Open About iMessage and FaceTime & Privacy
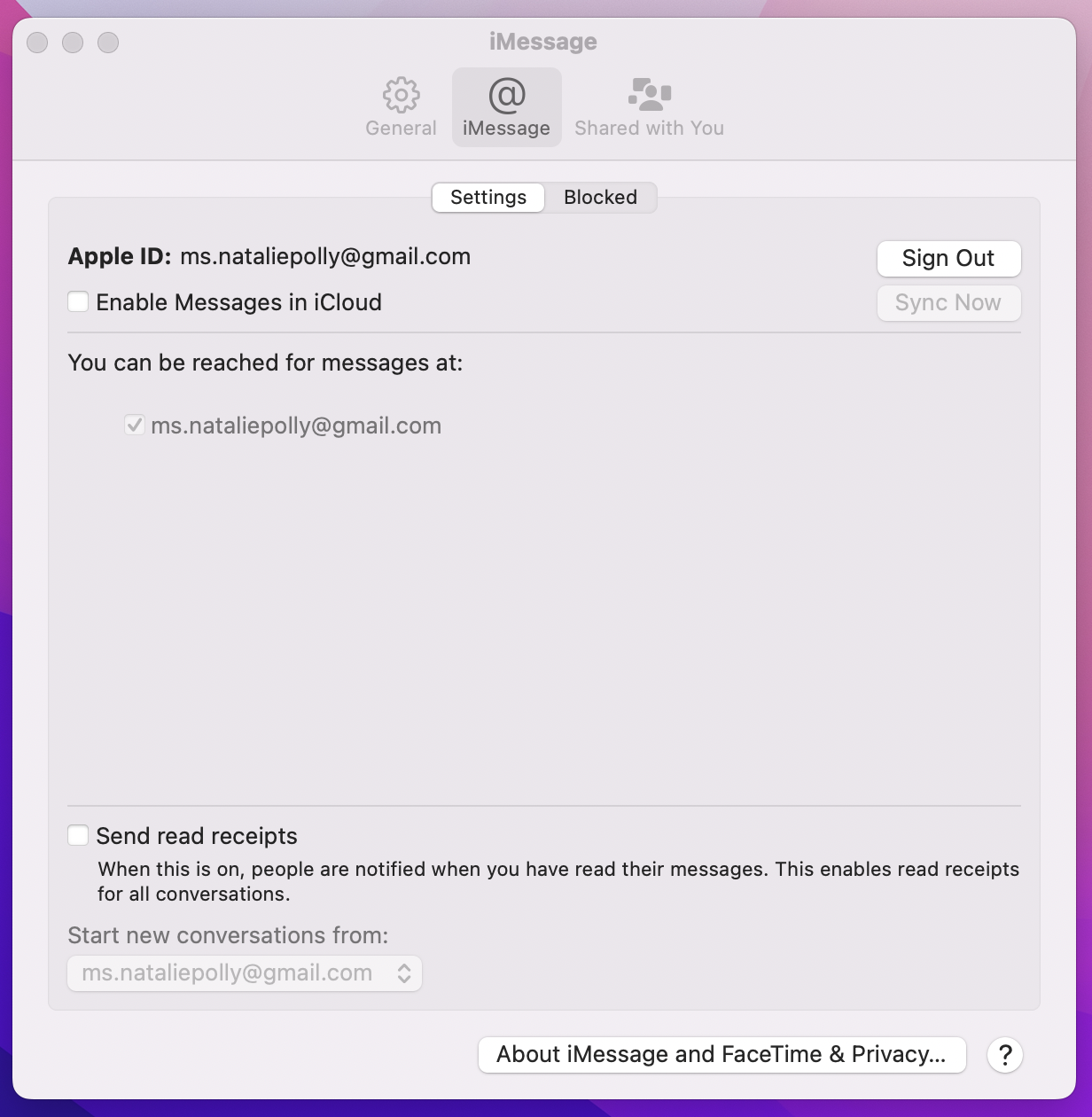1092x1117 pixels. tap(721, 1055)
